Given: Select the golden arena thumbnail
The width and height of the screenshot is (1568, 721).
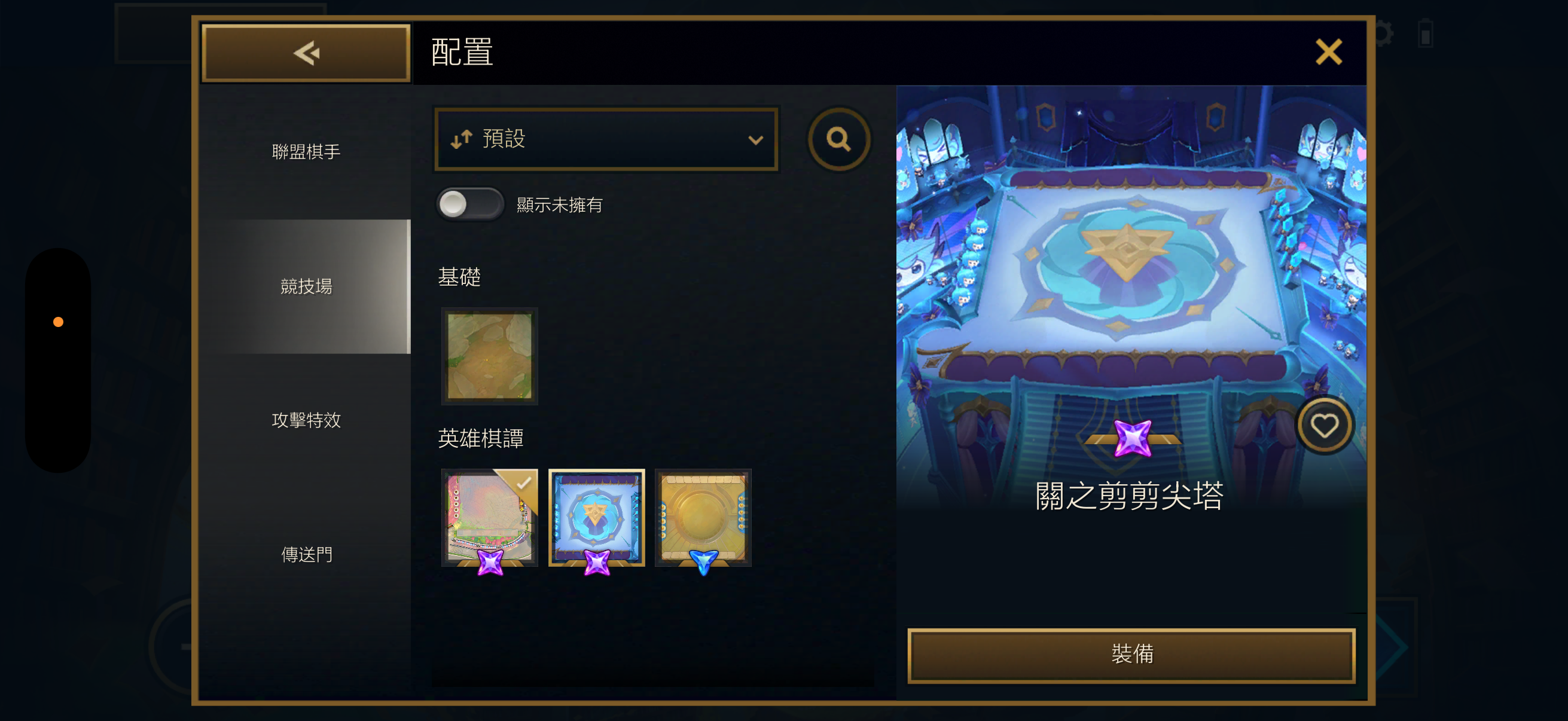Looking at the screenshot, I should pyautogui.click(x=703, y=518).
